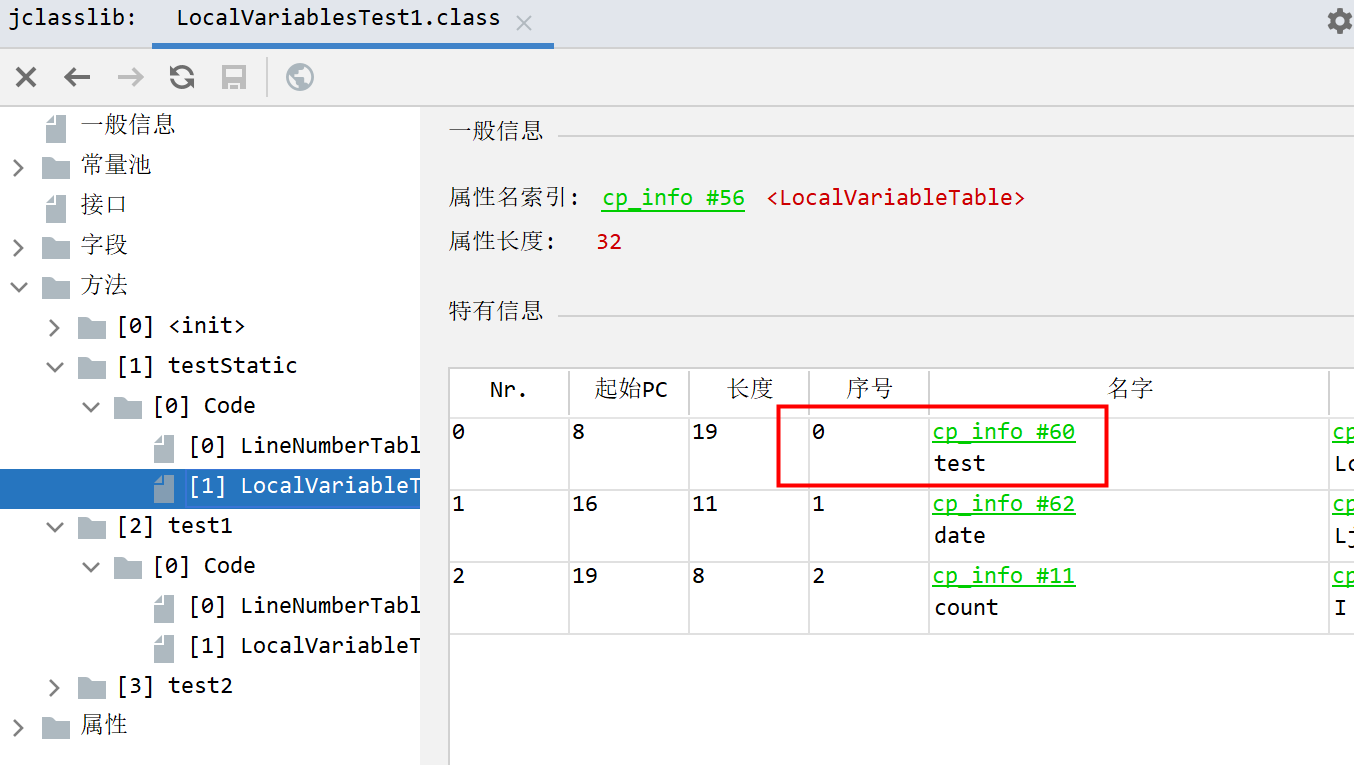
Task: Click the 'date' variable name cell
Action: pyautogui.click(x=959, y=536)
